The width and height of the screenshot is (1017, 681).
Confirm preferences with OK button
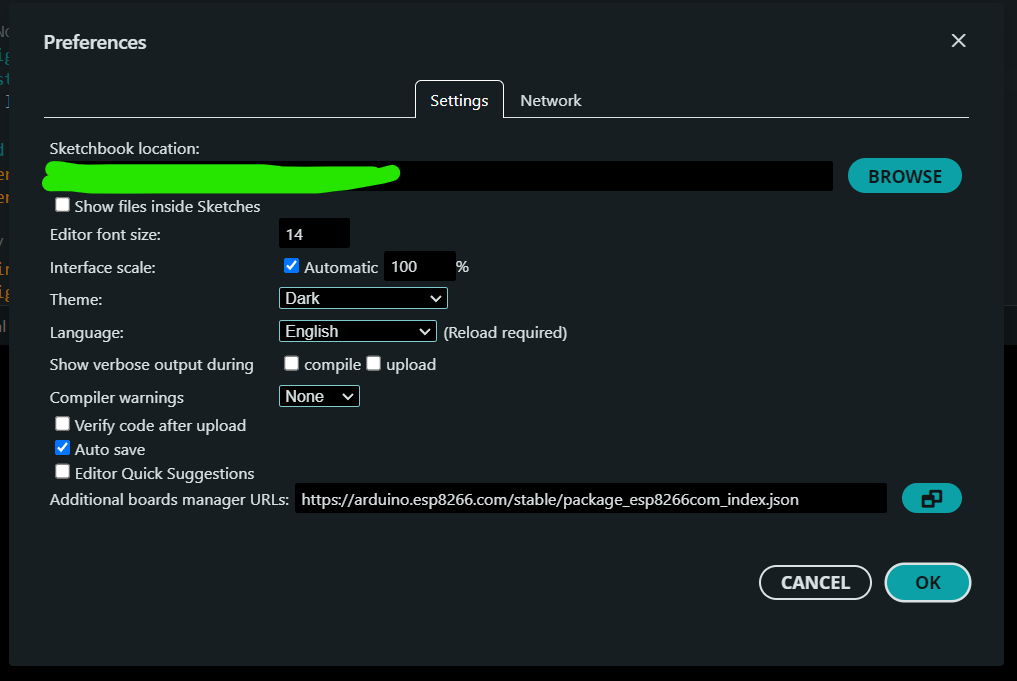927,582
